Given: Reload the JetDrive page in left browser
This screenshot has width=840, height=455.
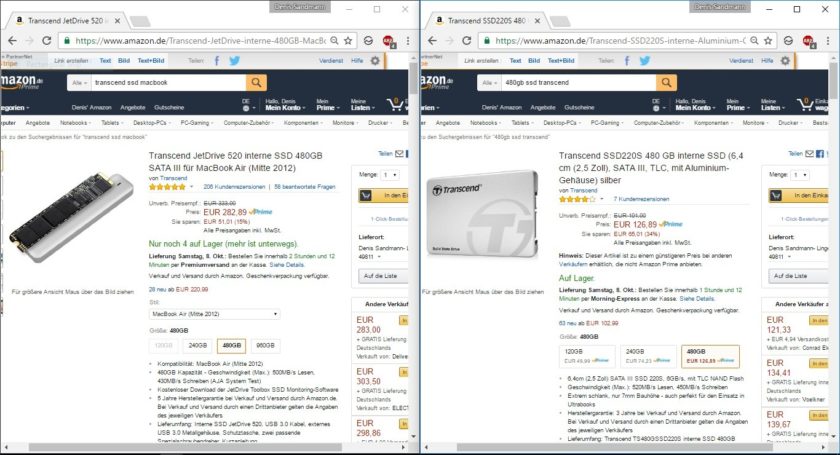Looking at the screenshot, I should [47, 41].
